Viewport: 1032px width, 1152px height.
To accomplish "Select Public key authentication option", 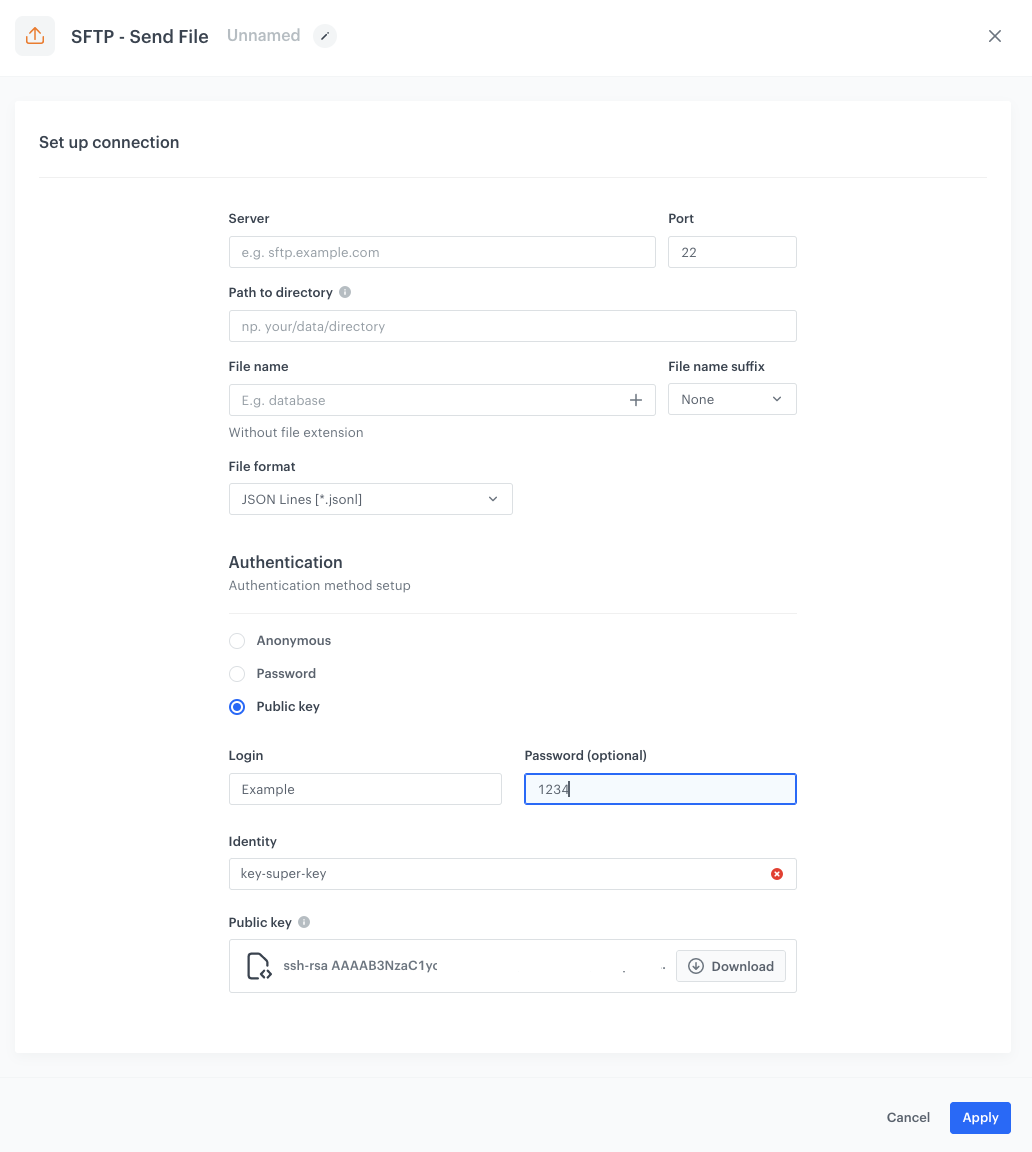I will [237, 707].
